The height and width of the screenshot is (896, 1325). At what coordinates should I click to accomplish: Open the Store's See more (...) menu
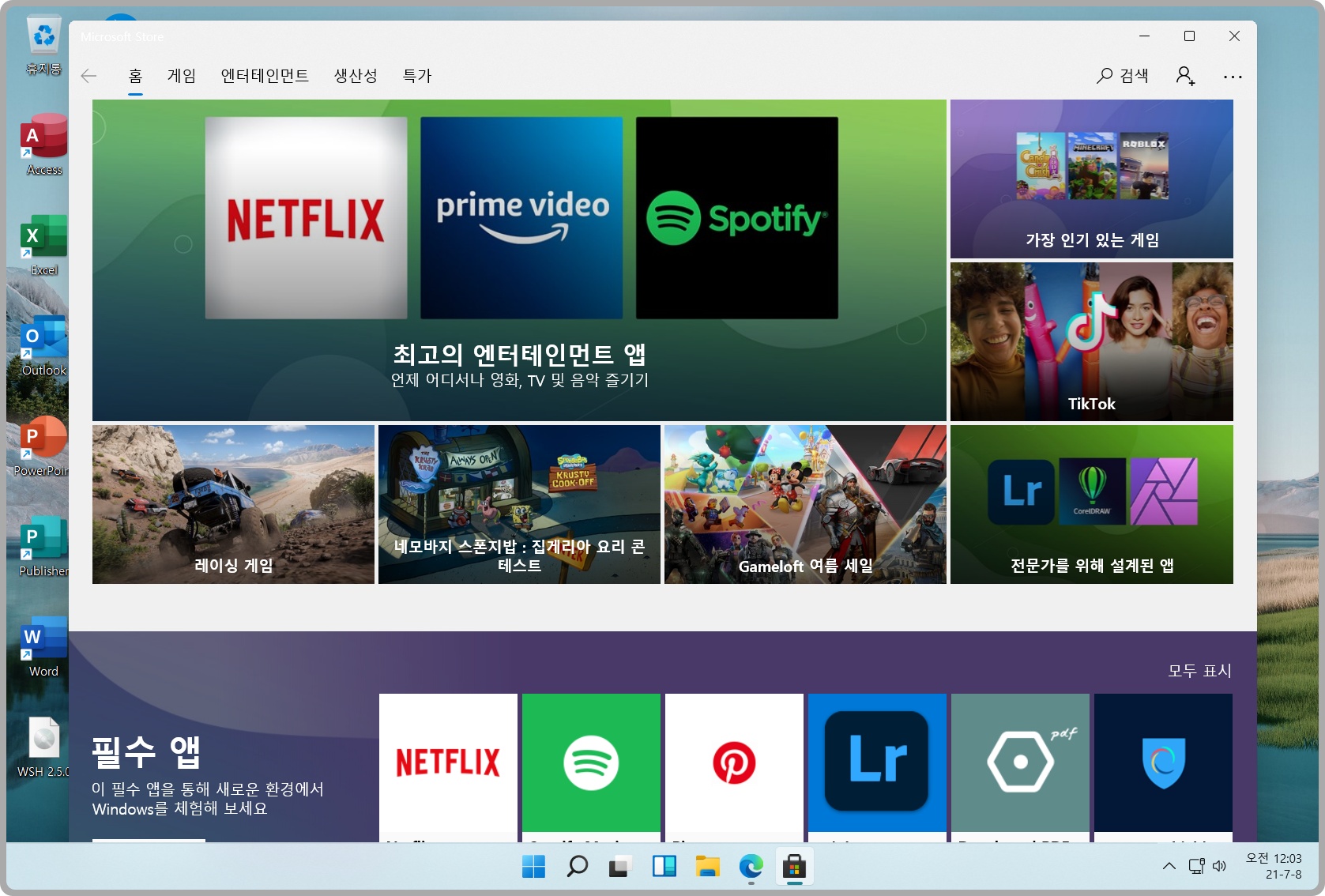(x=1233, y=75)
